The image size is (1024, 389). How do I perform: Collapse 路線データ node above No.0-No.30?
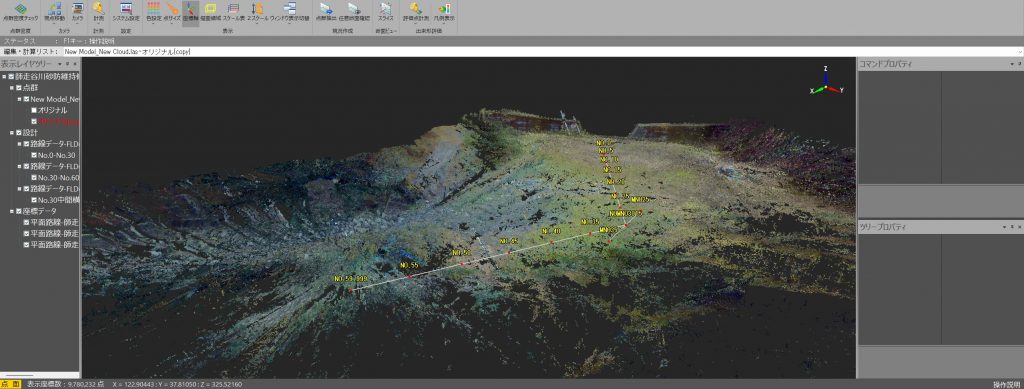pyautogui.click(x=19, y=144)
